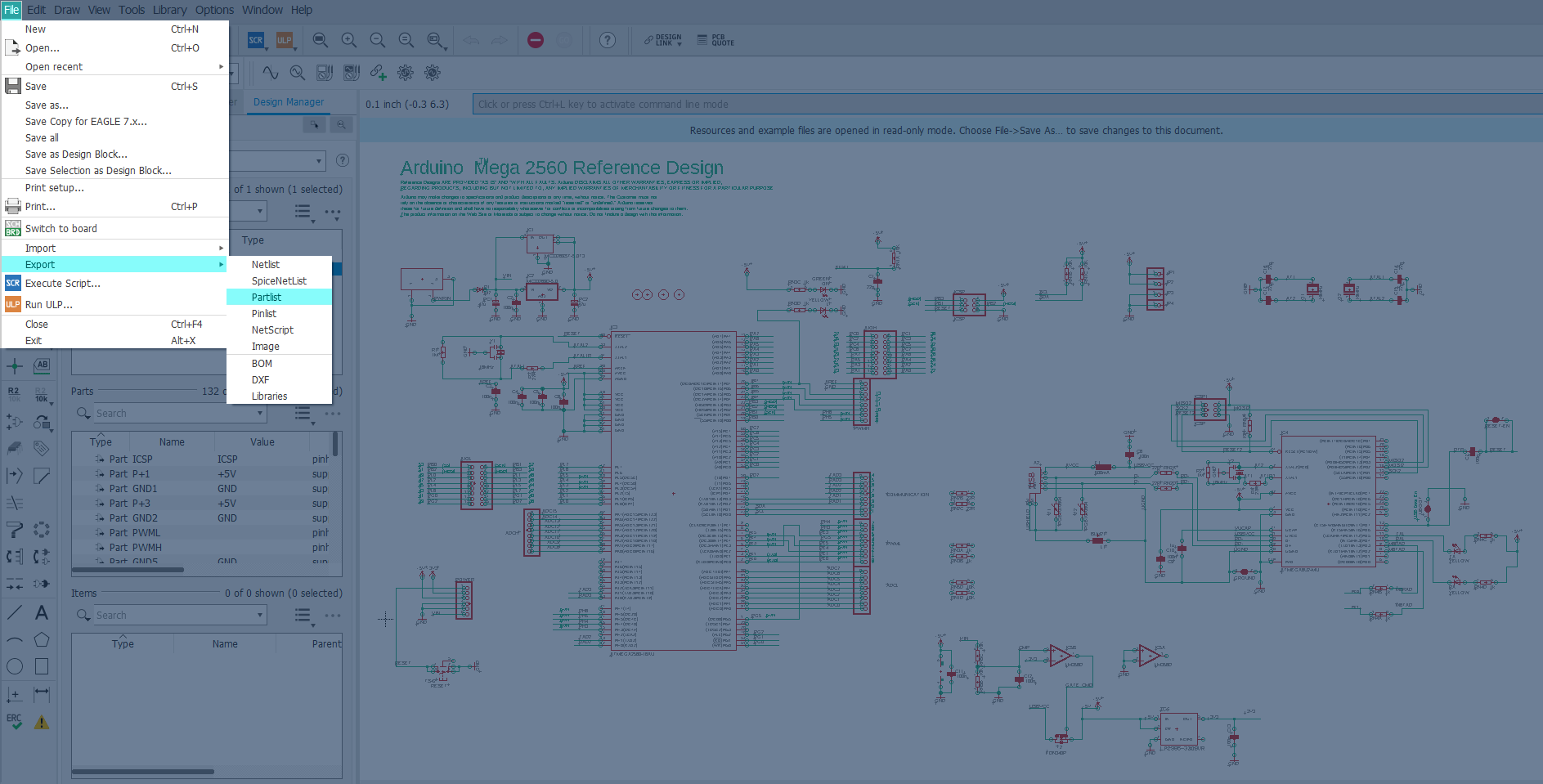Click the zoom-out magnifier icon
The height and width of the screenshot is (784, 1543).
click(x=377, y=40)
